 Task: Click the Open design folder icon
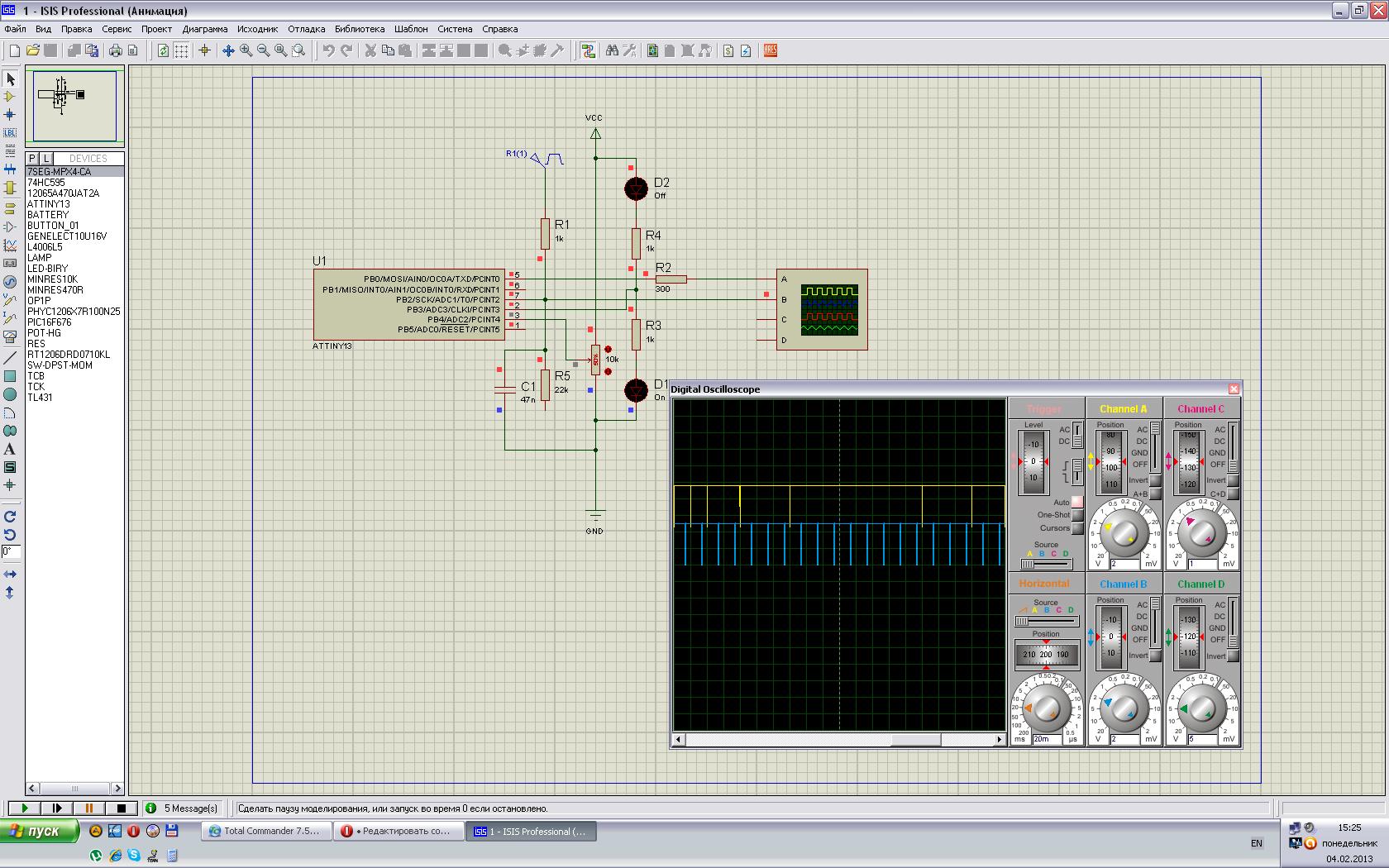(32, 50)
